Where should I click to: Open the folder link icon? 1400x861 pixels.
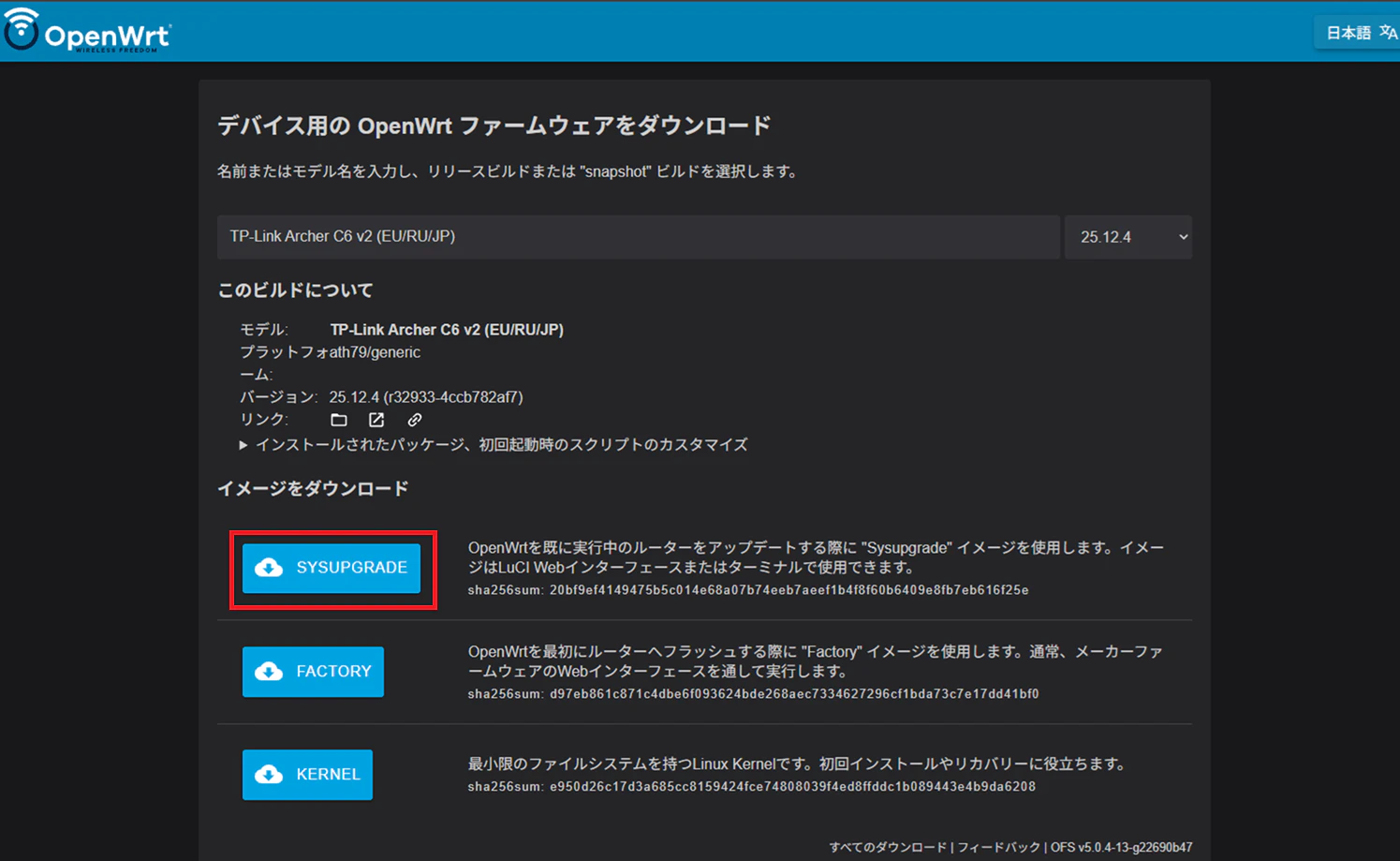click(x=339, y=420)
